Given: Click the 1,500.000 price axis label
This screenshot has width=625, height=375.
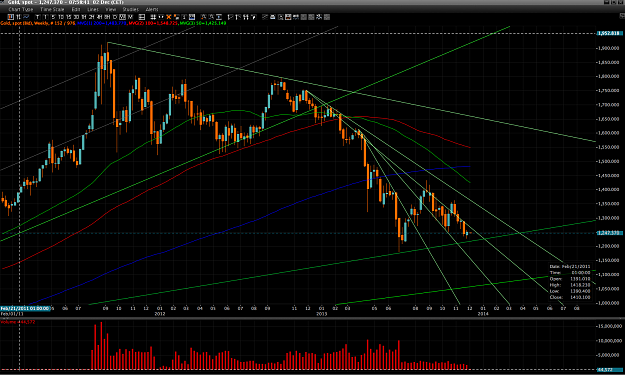Looking at the screenshot, I should pos(608,161).
